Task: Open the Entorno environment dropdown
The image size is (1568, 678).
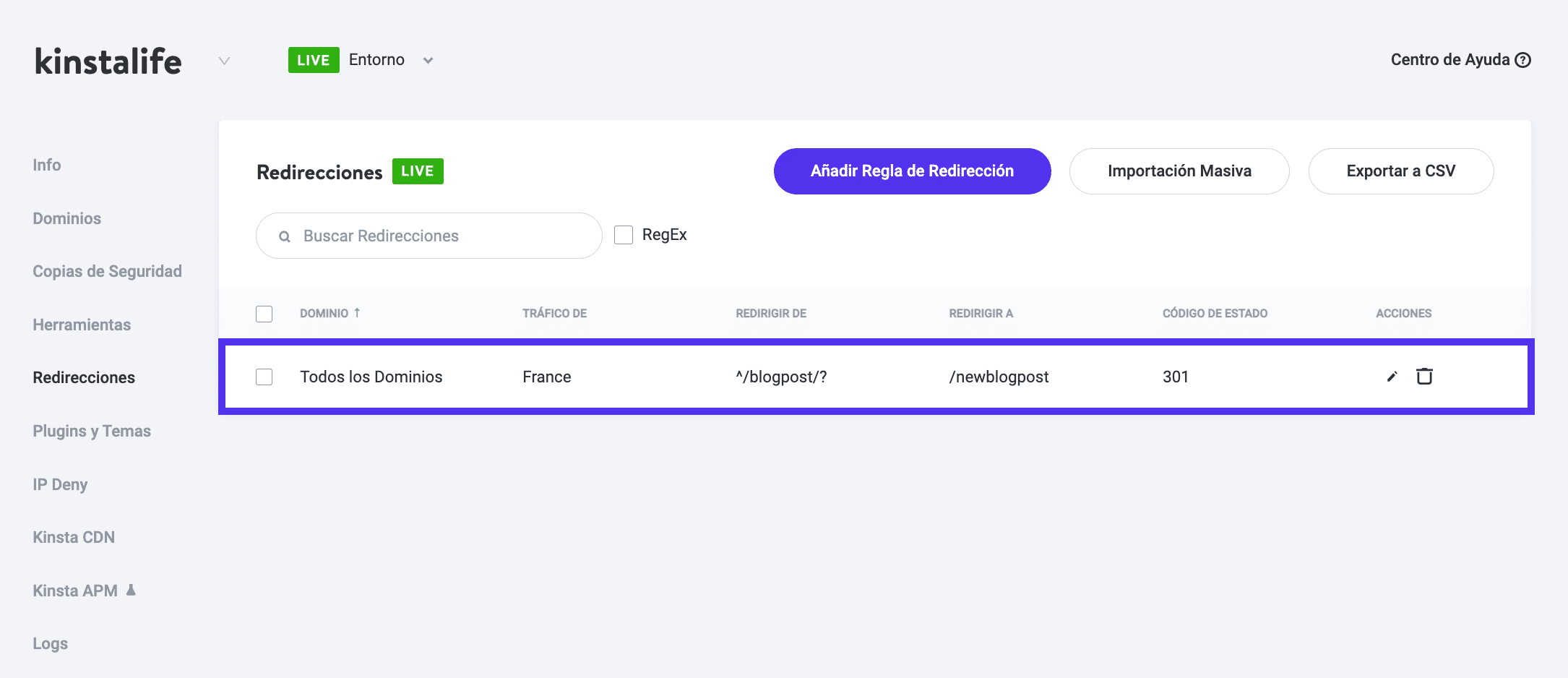Action: pos(427,61)
